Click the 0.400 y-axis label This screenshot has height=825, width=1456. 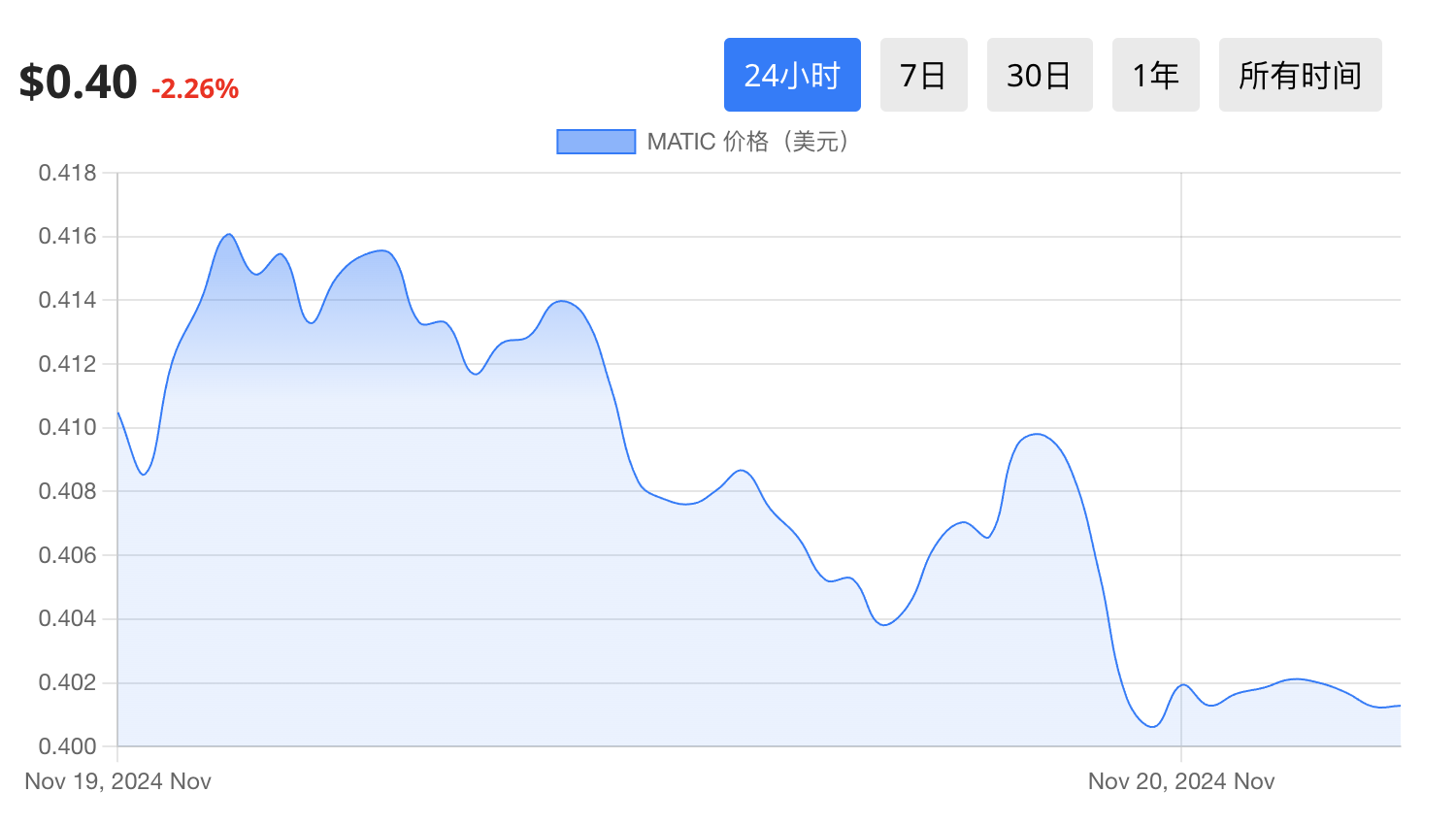pos(68,746)
